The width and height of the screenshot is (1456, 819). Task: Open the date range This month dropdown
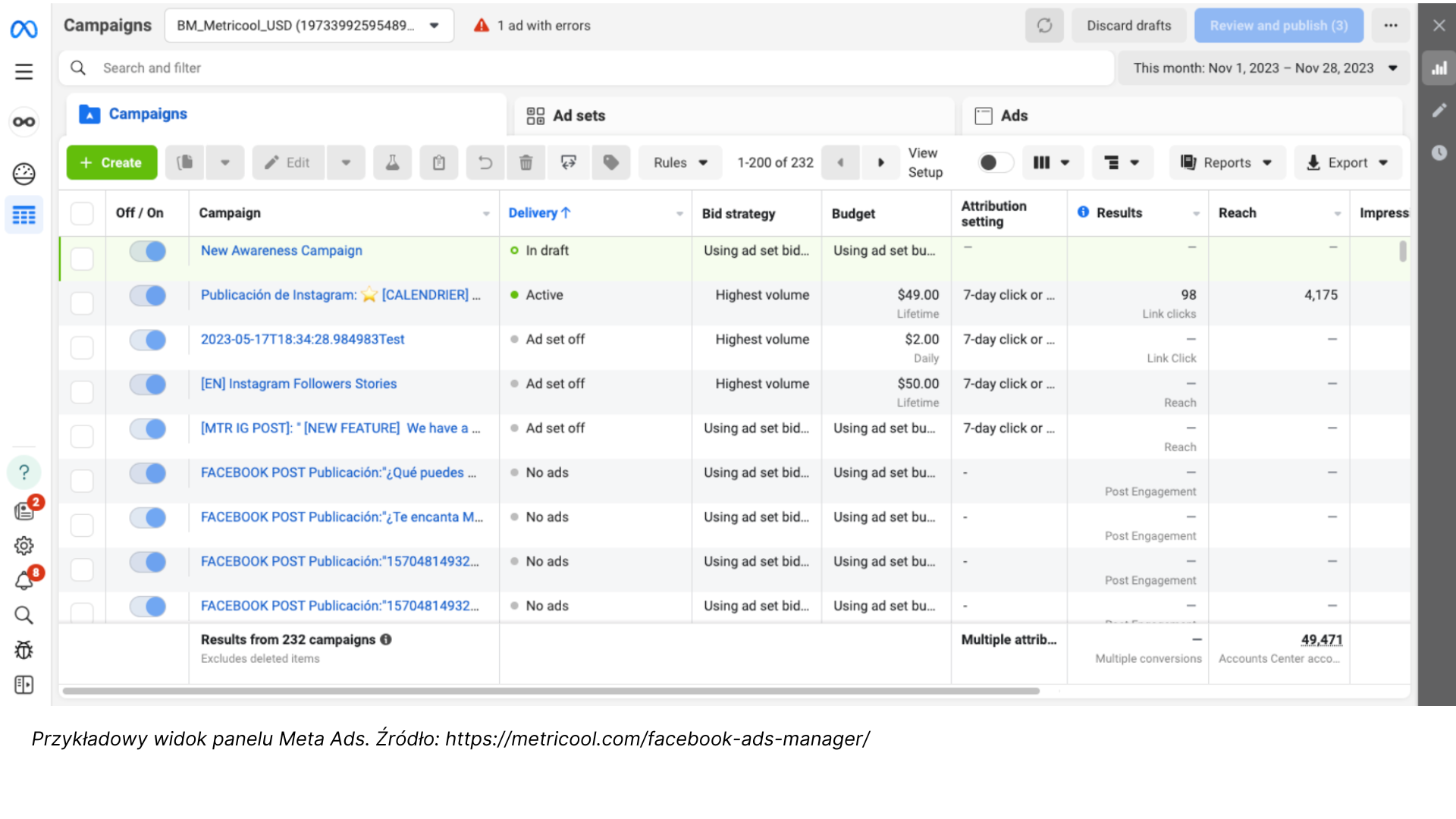1264,68
